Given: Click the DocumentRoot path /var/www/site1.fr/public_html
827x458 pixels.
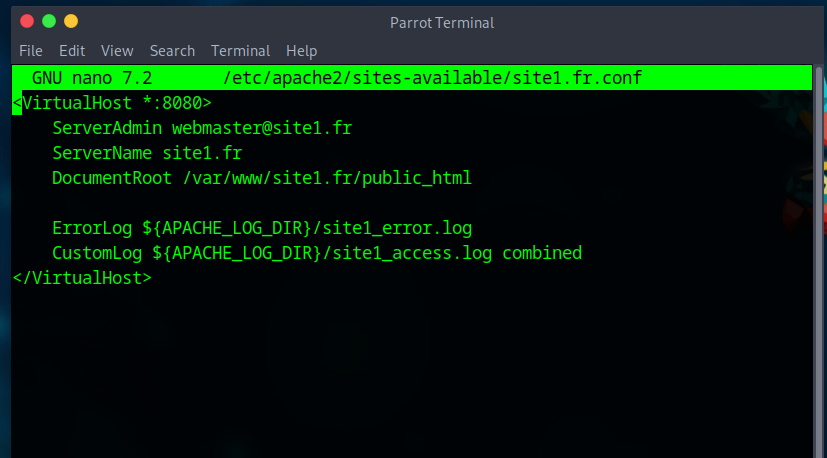Looking at the screenshot, I should (x=327, y=178).
